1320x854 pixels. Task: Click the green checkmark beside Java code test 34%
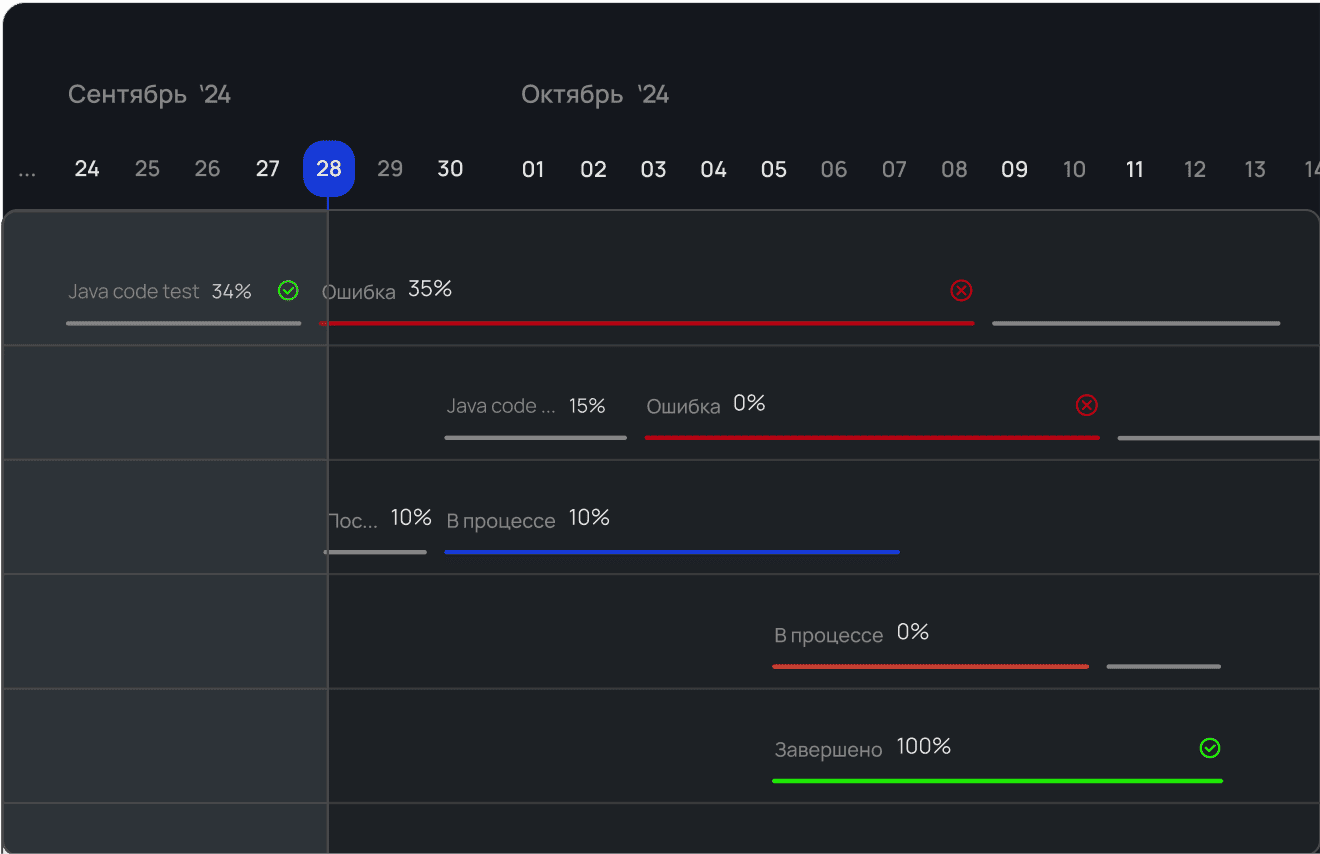pos(288,291)
